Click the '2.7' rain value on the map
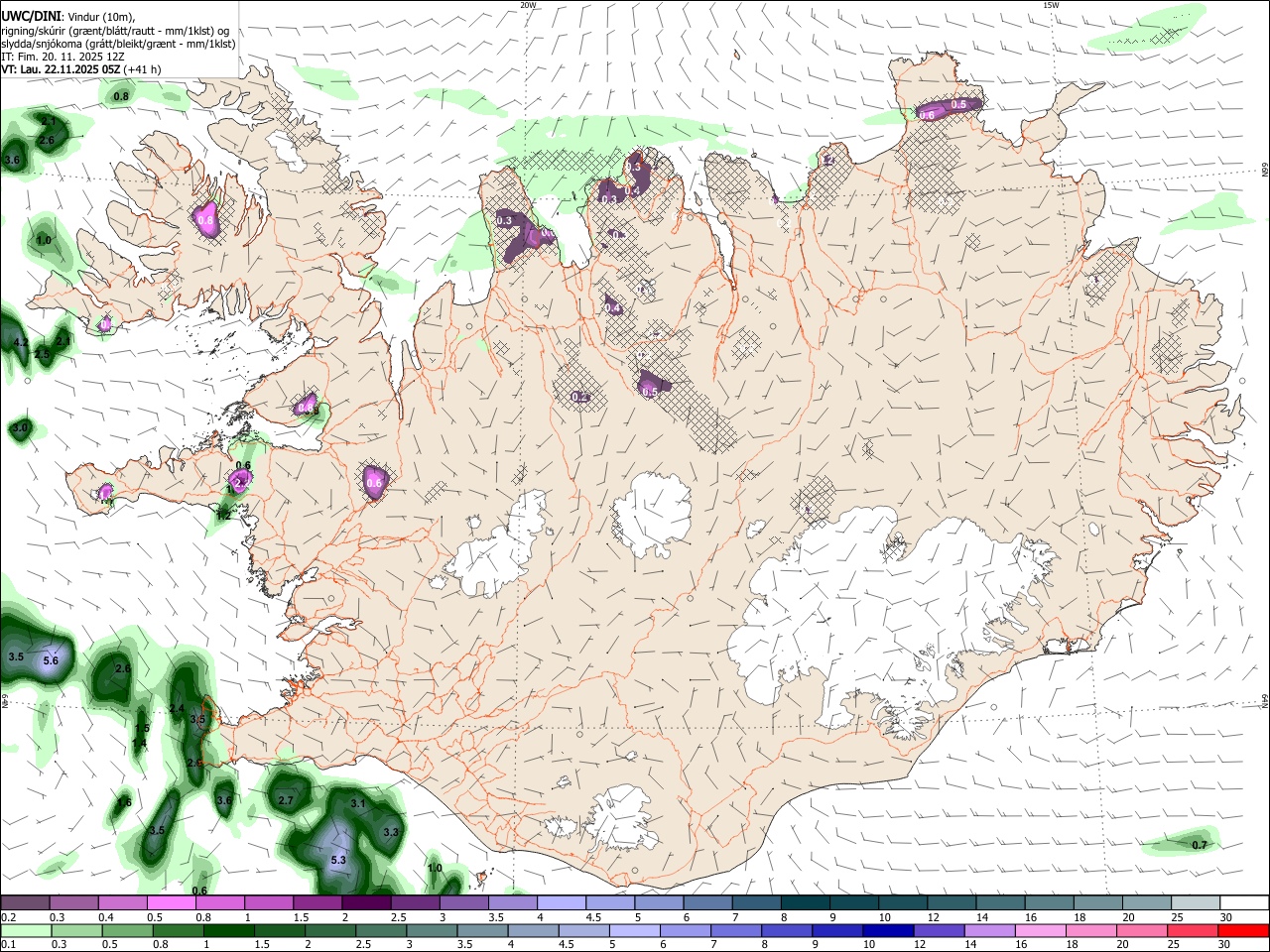This screenshot has width=1270, height=952. click(x=286, y=800)
